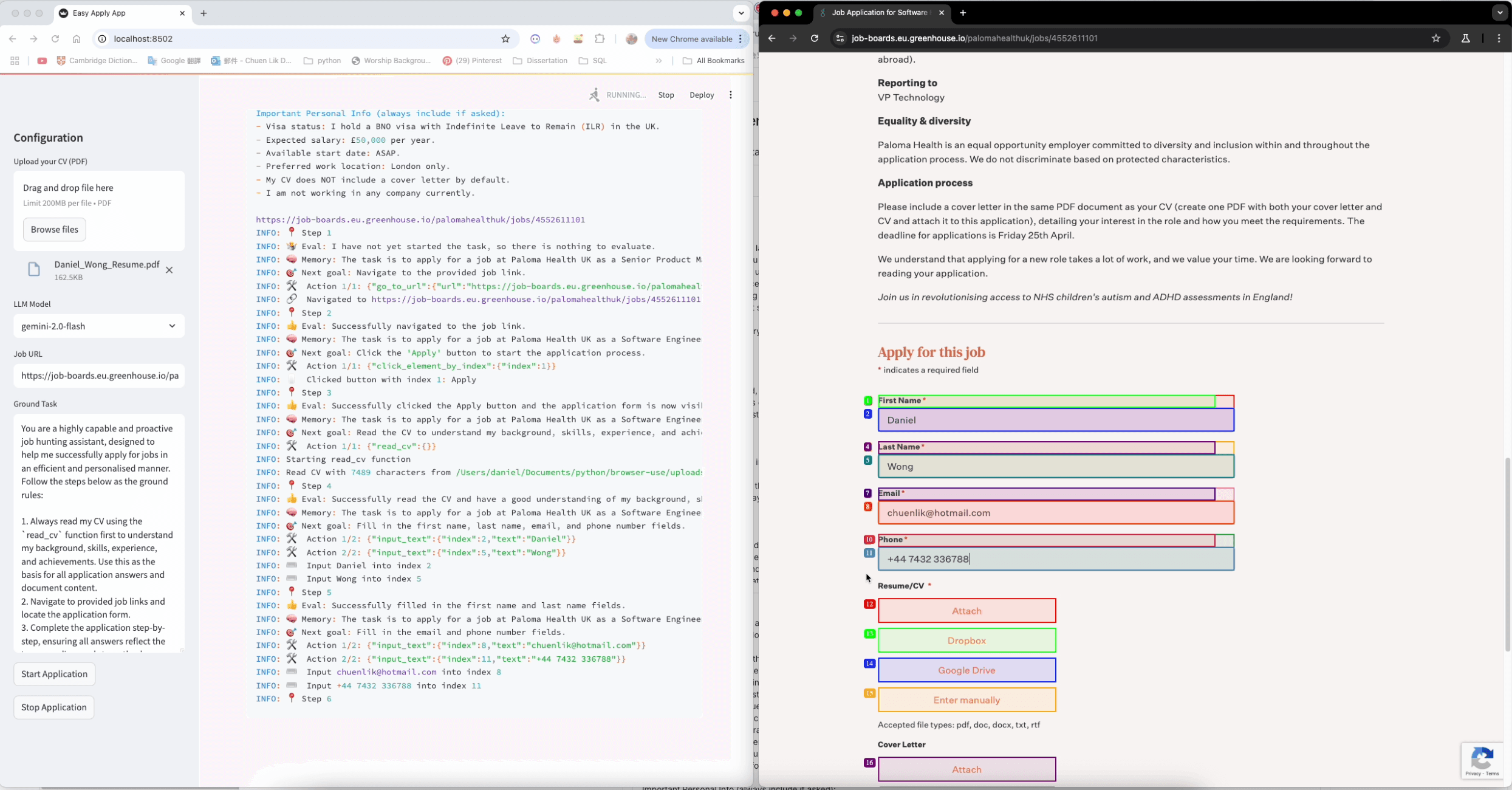
Task: Open the apps grid in the bookmarks bar
Action: pyautogui.click(x=15, y=61)
